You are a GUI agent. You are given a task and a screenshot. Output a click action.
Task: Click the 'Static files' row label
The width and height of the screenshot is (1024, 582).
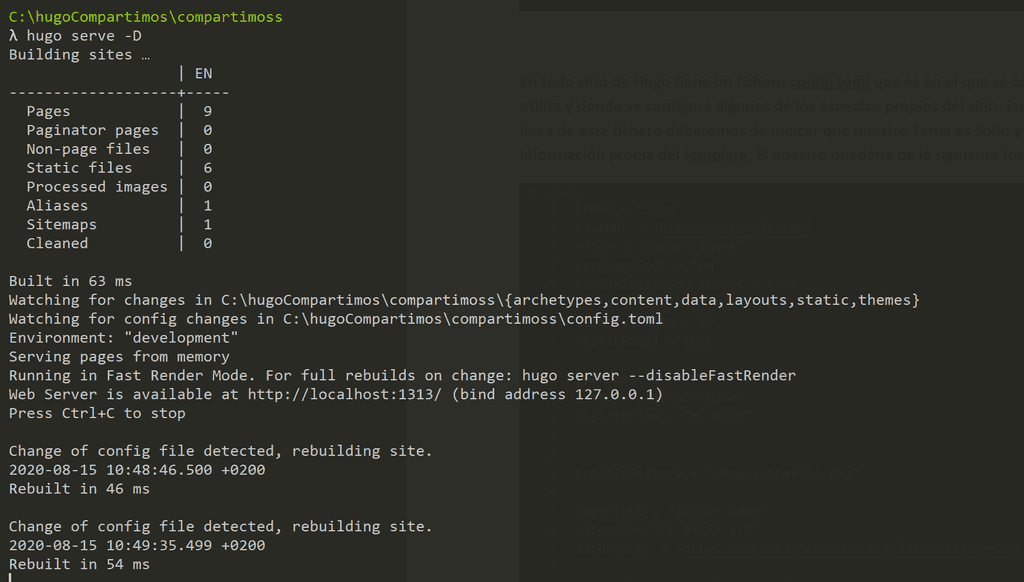[79, 168]
